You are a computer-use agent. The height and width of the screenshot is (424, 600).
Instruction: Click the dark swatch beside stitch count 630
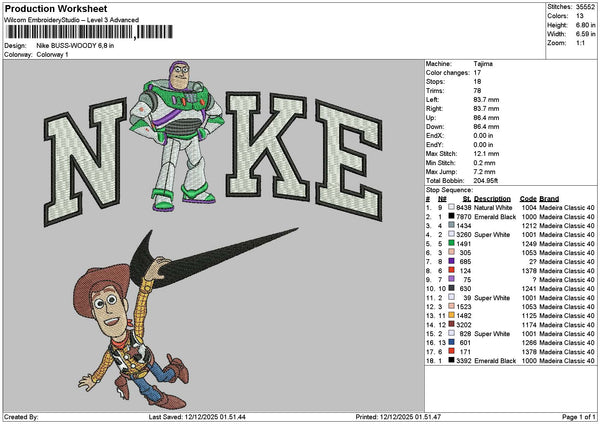coord(451,288)
